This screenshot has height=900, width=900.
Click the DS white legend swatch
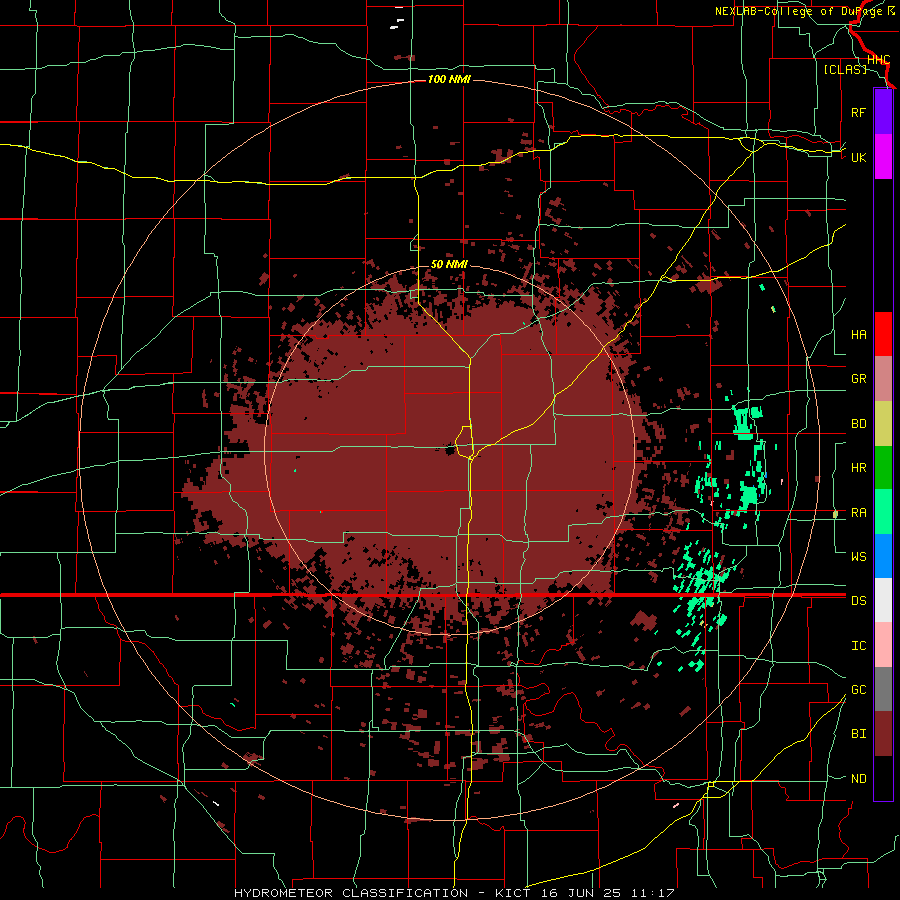pyautogui.click(x=883, y=600)
